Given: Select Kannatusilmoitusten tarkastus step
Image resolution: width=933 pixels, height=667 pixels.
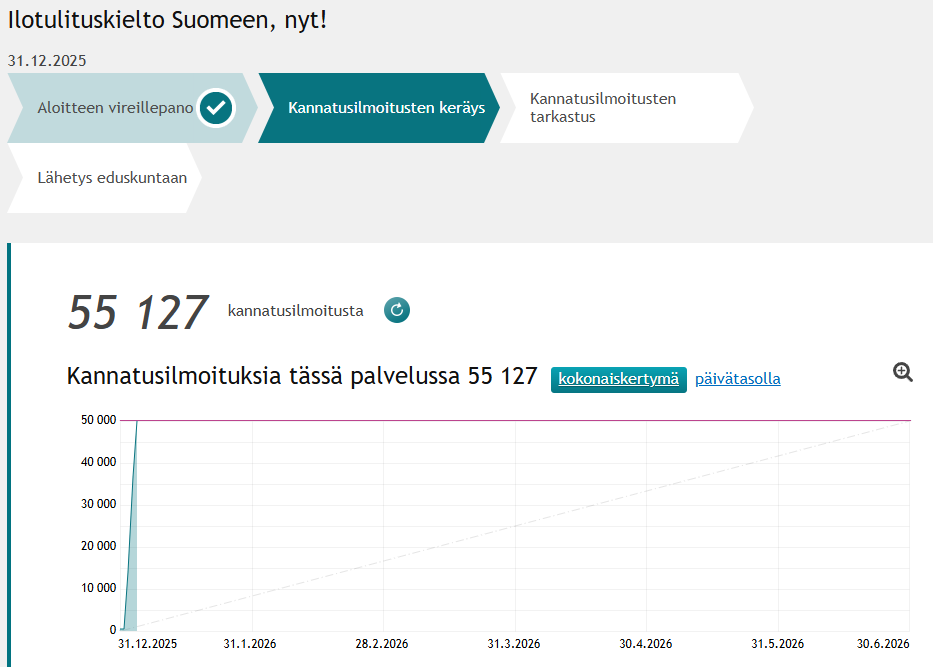Looking at the screenshot, I should click(x=627, y=108).
